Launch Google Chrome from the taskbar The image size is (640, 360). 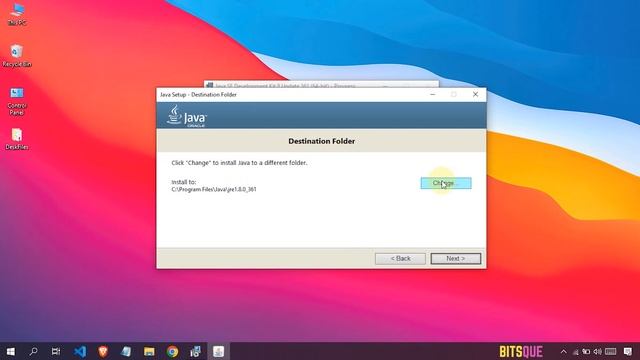(172, 351)
